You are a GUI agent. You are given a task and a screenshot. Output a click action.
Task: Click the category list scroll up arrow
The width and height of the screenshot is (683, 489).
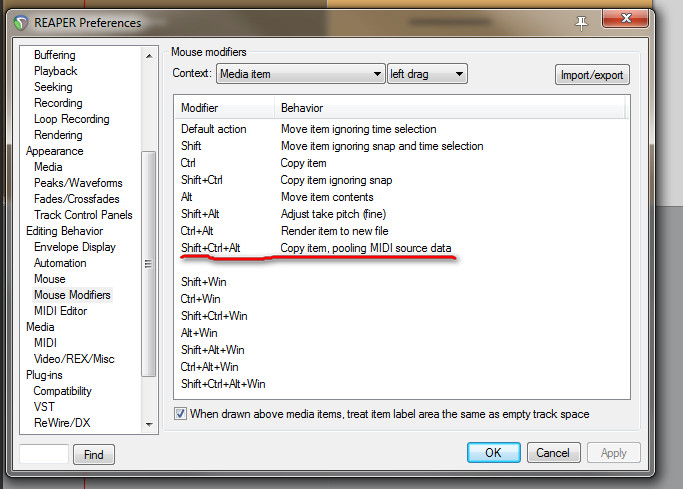(x=149, y=56)
